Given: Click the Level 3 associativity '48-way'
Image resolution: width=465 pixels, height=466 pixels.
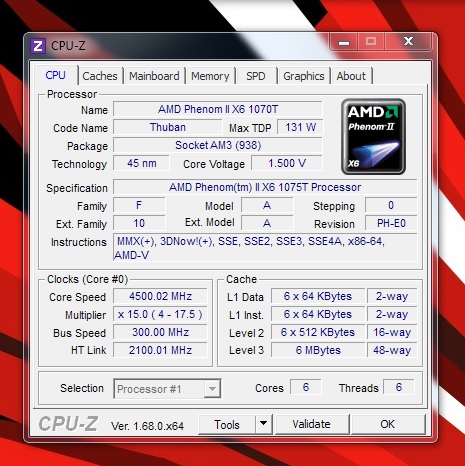Looking at the screenshot, I should point(392,350).
